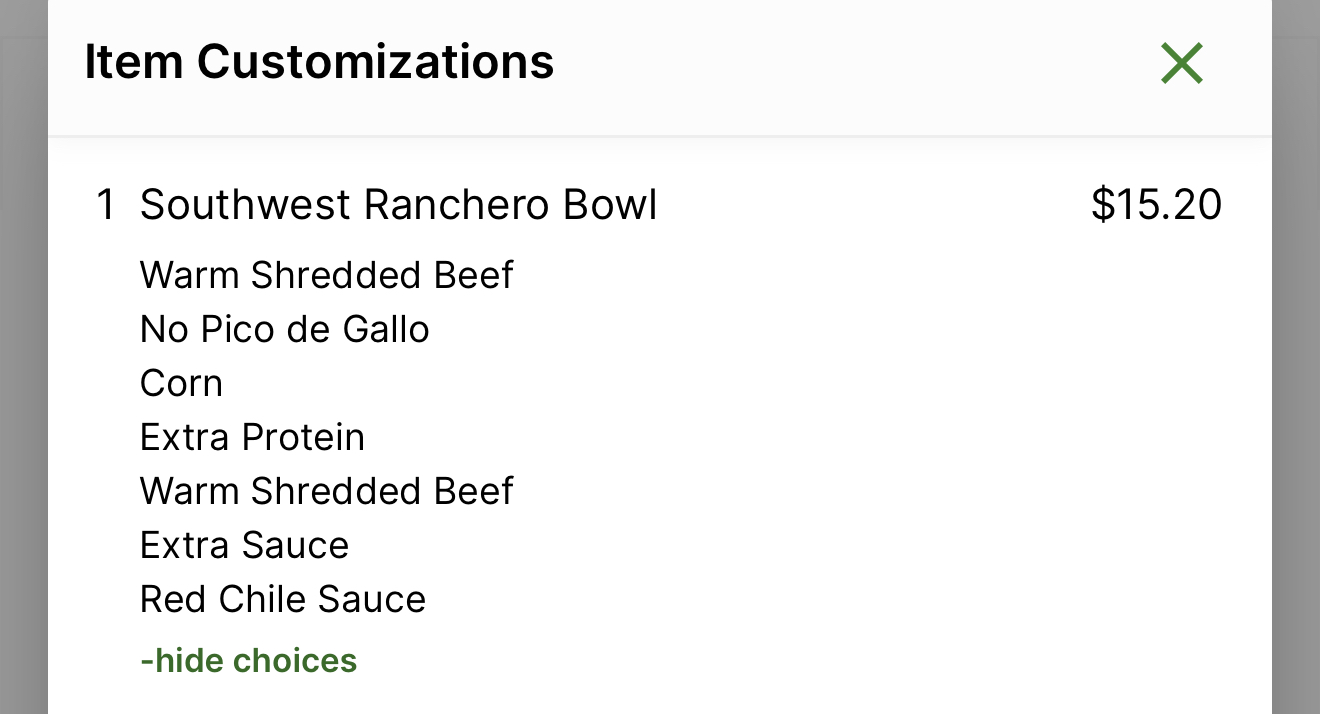1320x714 pixels.
Task: Click the Extra Protein line
Action: coord(253,437)
